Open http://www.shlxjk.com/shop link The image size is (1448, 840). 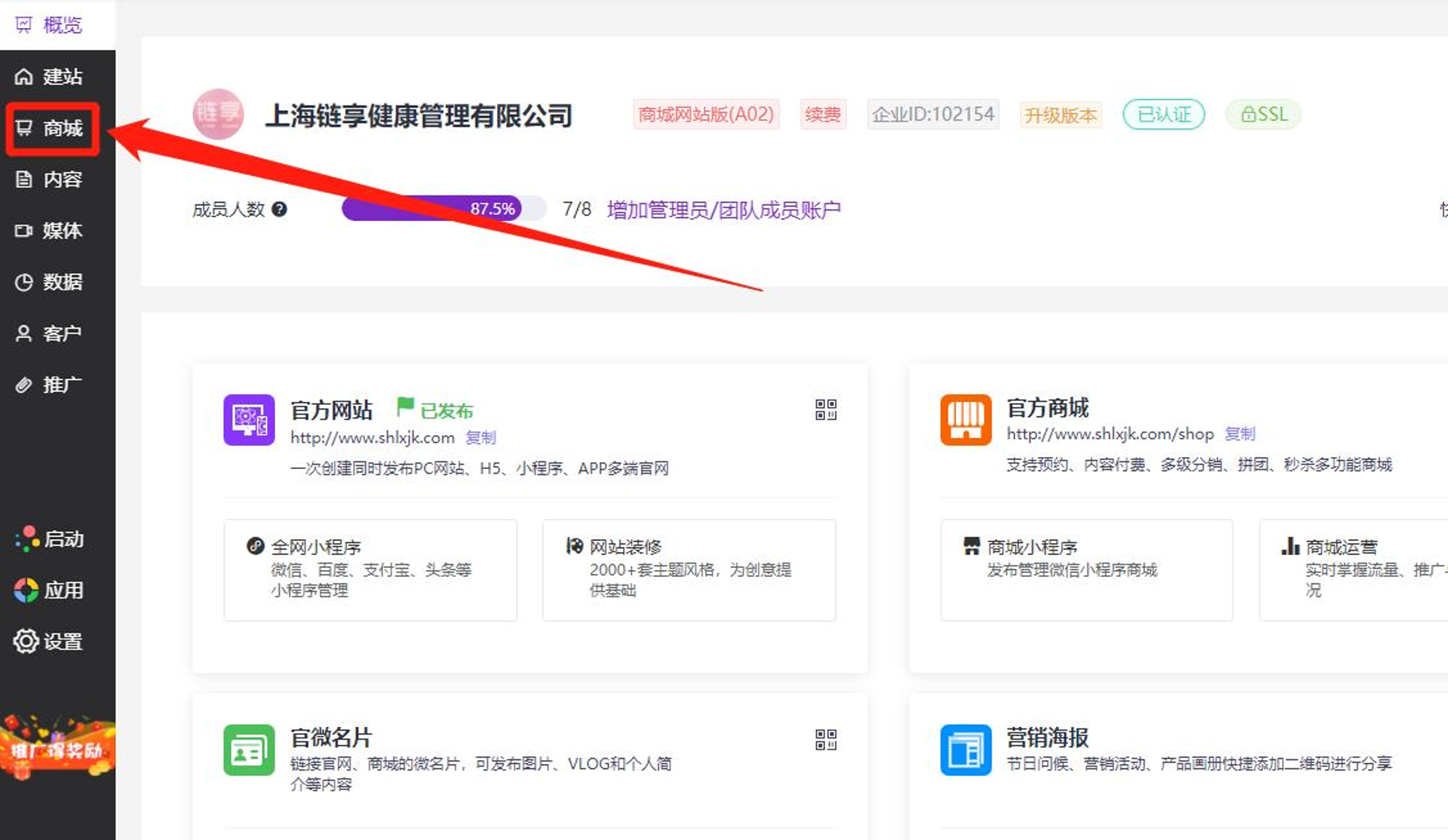point(1110,434)
